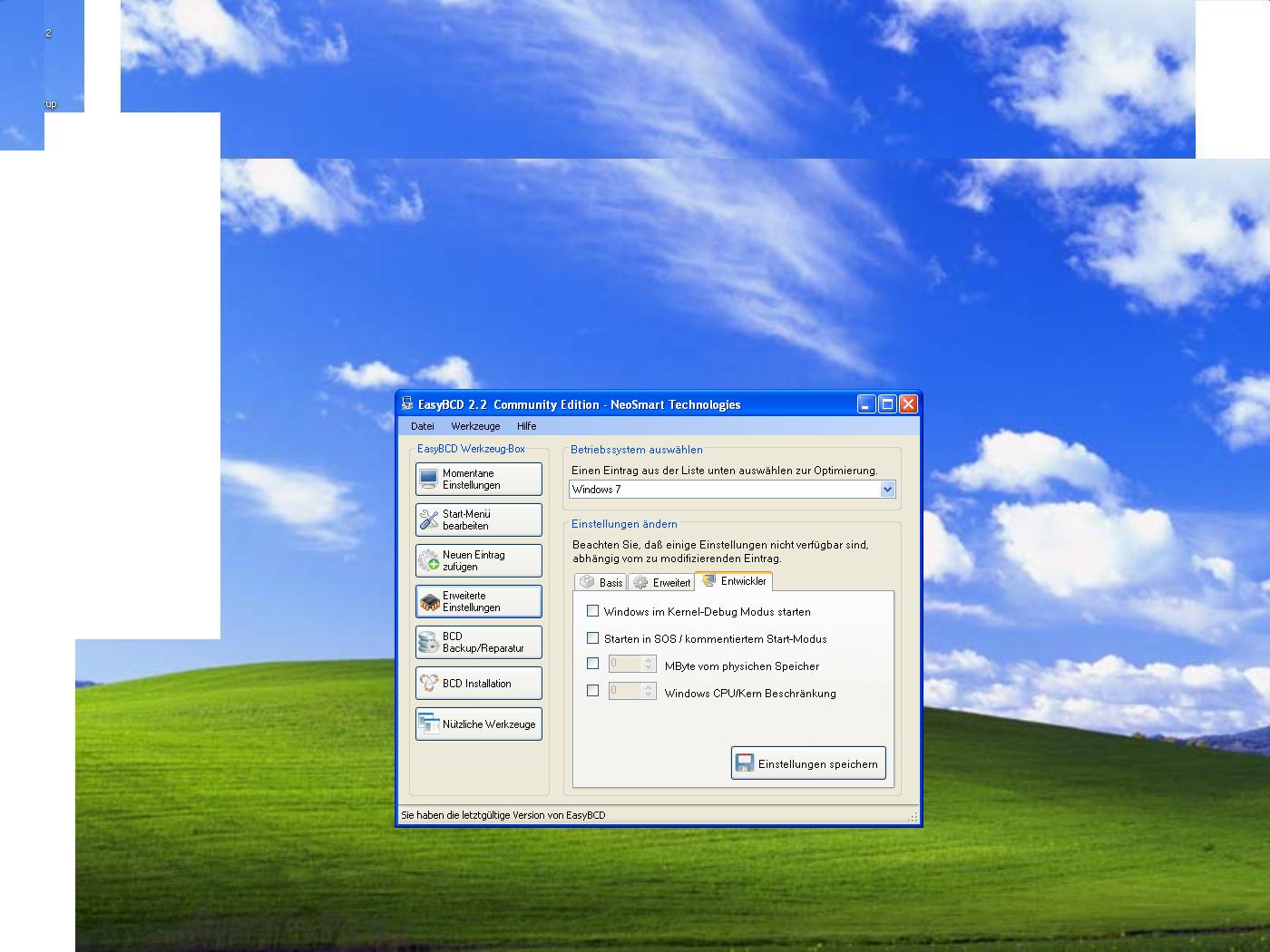Enable Windows im Kernel-Debug Modus starten

click(593, 611)
